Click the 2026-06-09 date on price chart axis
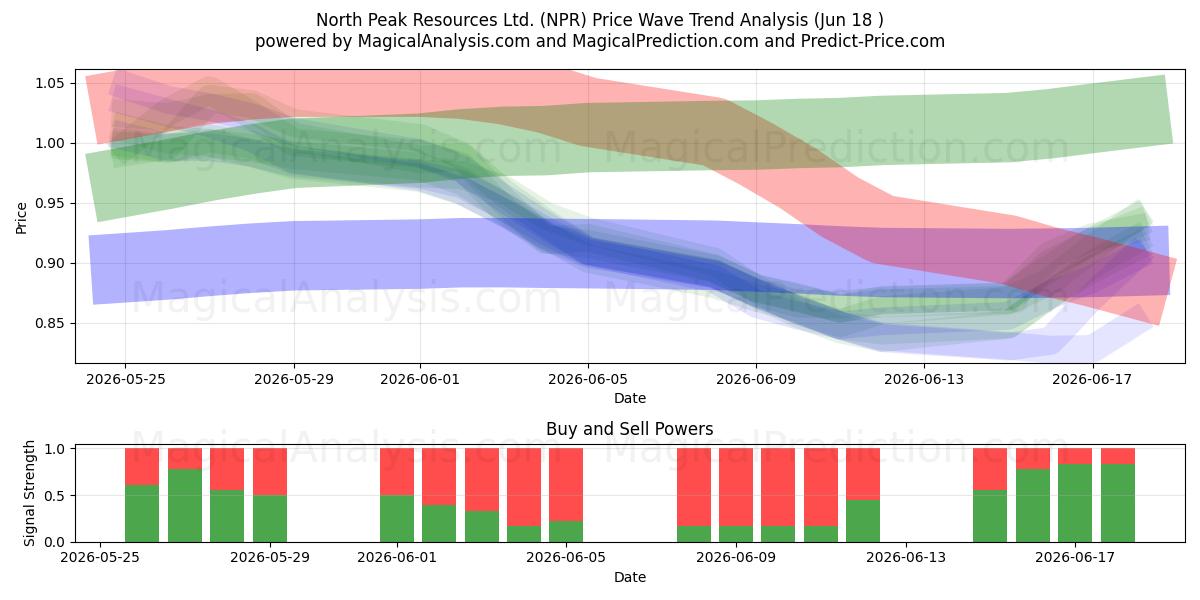 pyautogui.click(x=756, y=379)
